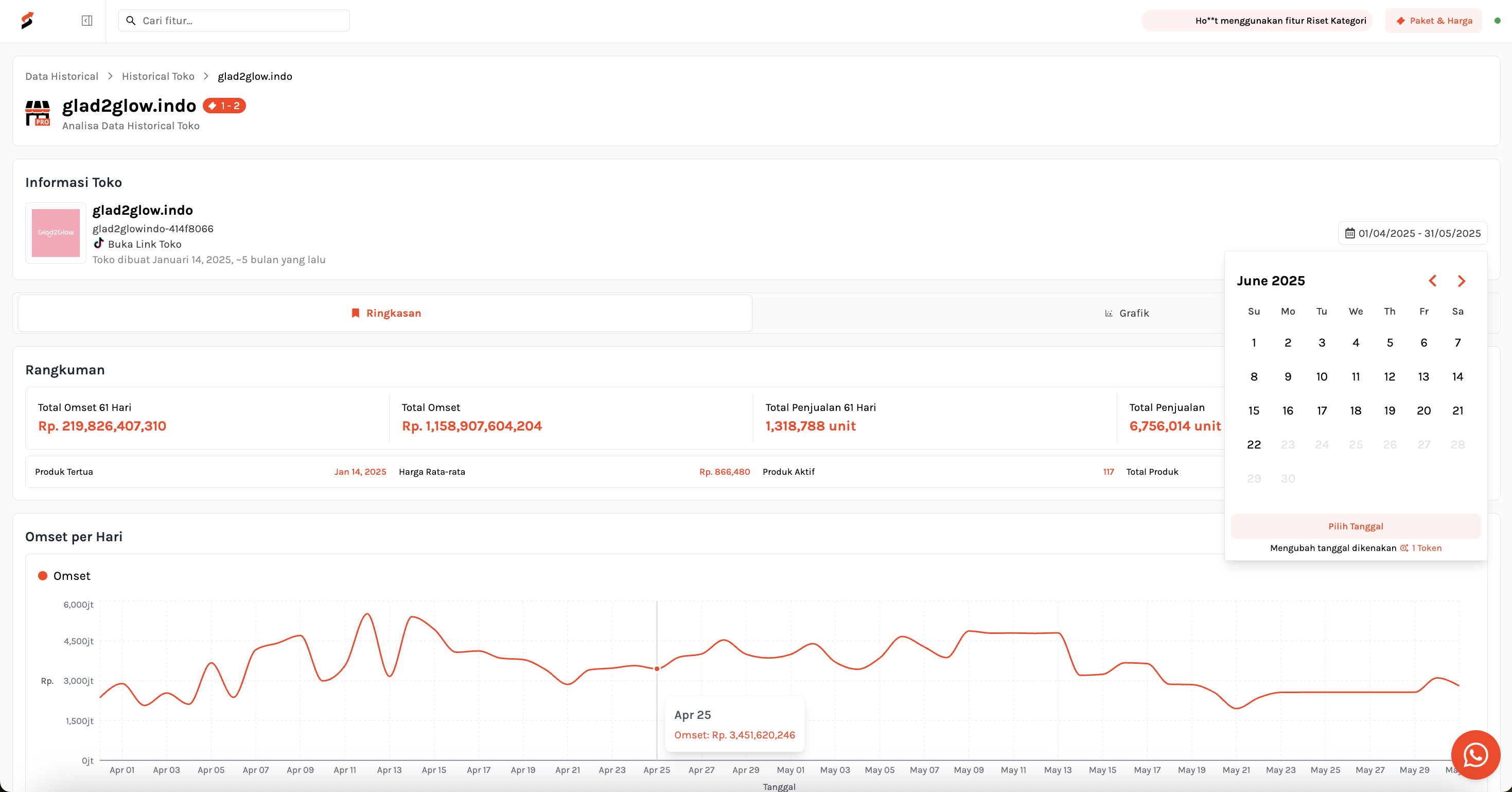Collapse the sidebar panel icon

(87, 21)
